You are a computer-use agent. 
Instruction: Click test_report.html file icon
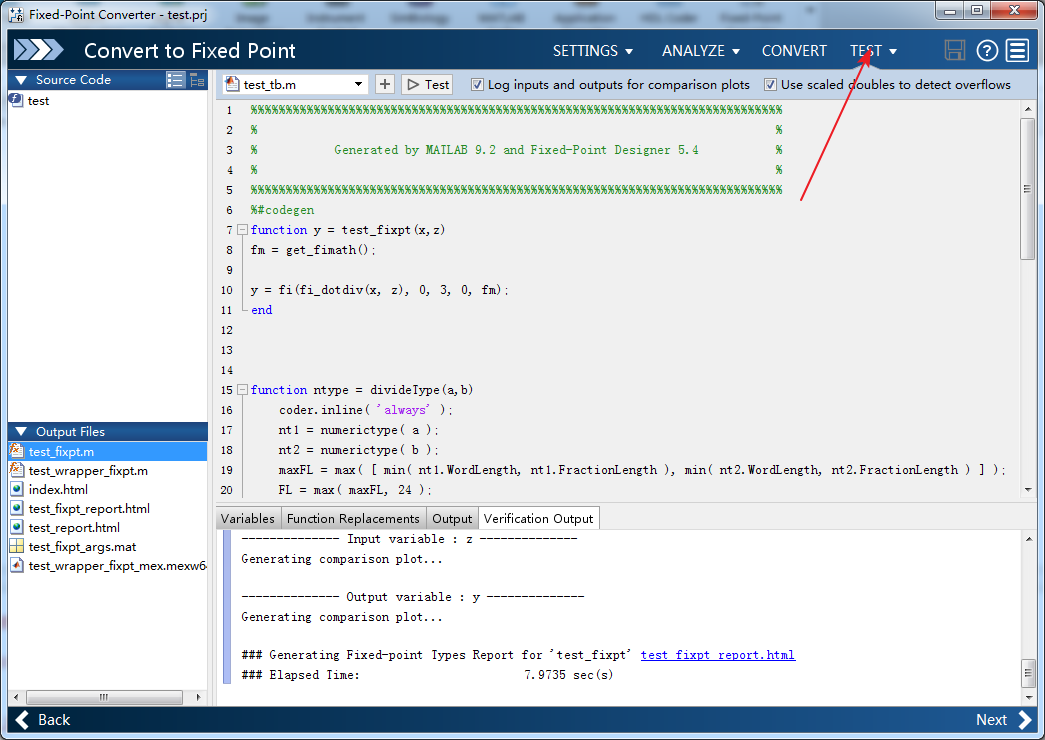coord(17,527)
